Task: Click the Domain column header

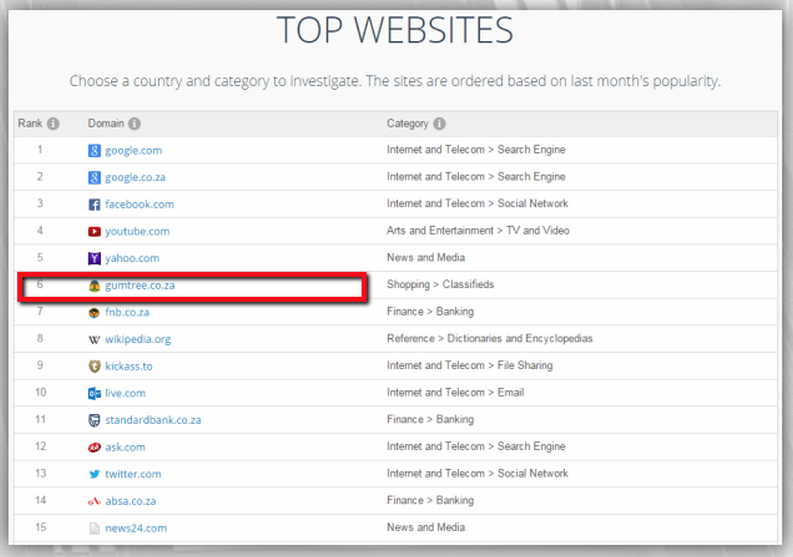Action: pos(106,123)
